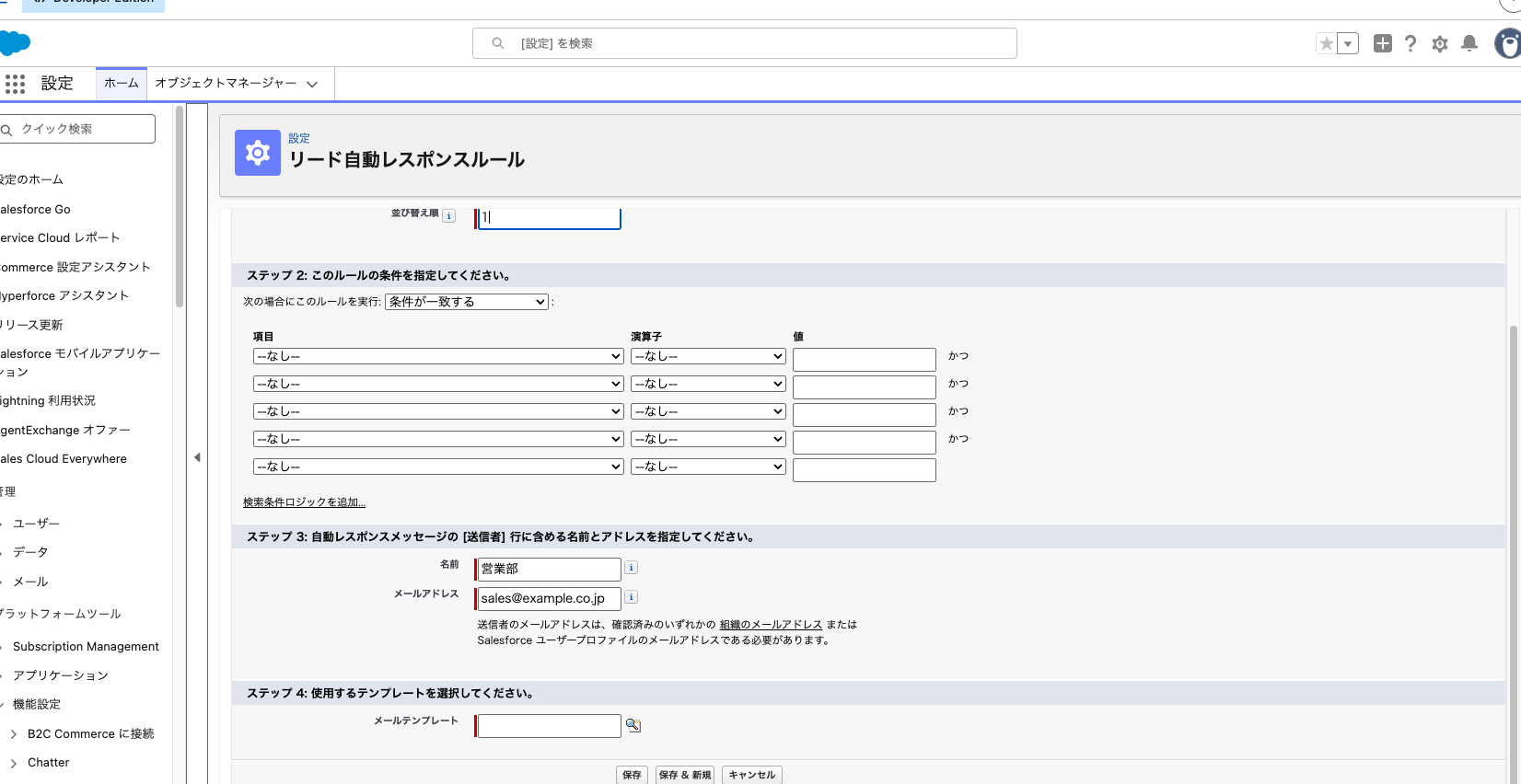Open Salesforce Go in the sidebar
Viewport: 1521px width, 784px height.
point(35,209)
